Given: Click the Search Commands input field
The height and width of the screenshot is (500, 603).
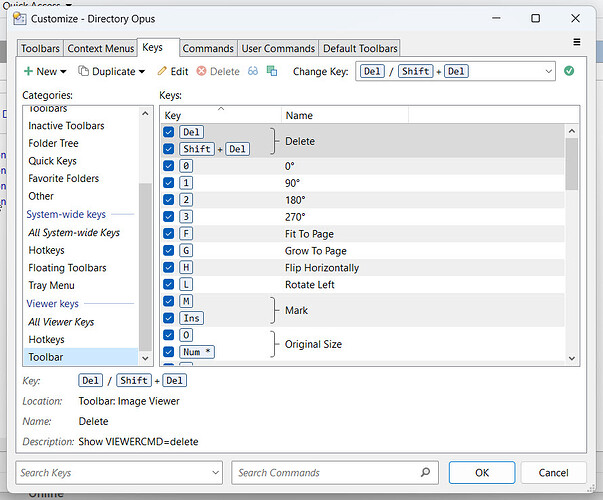Looking at the screenshot, I should coord(335,472).
